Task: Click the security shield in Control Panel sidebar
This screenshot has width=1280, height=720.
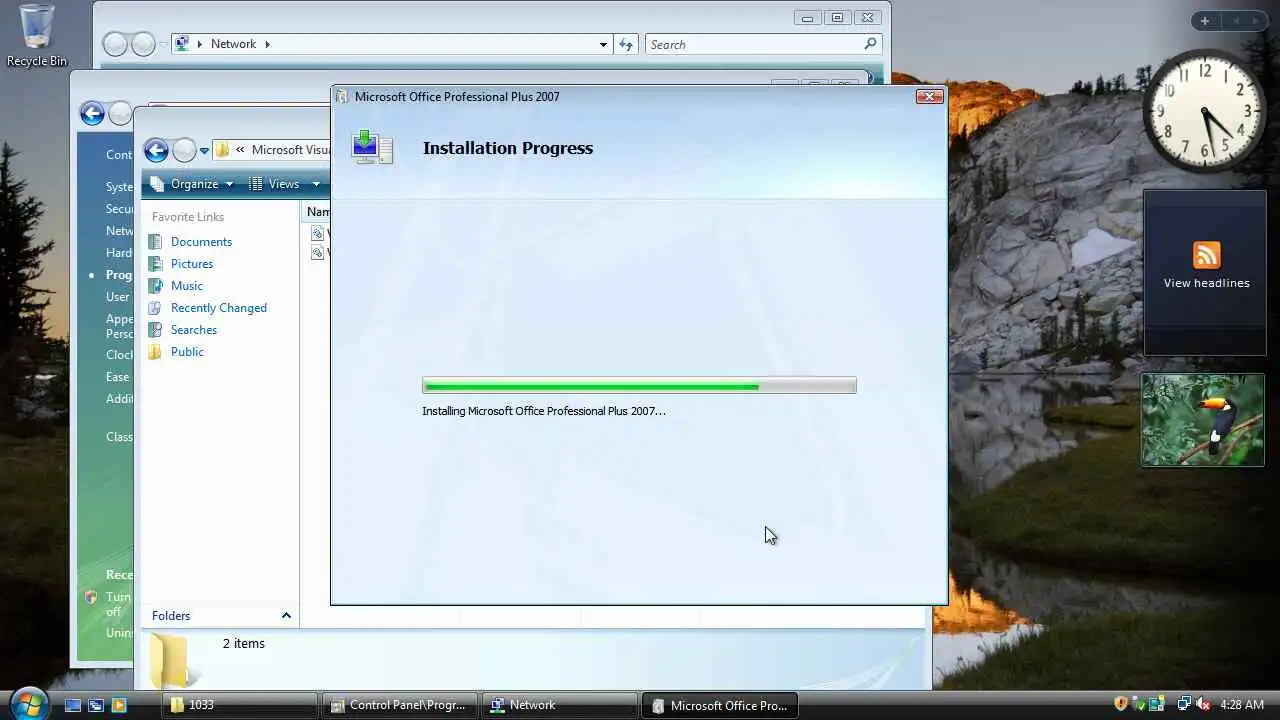Action: (91, 597)
